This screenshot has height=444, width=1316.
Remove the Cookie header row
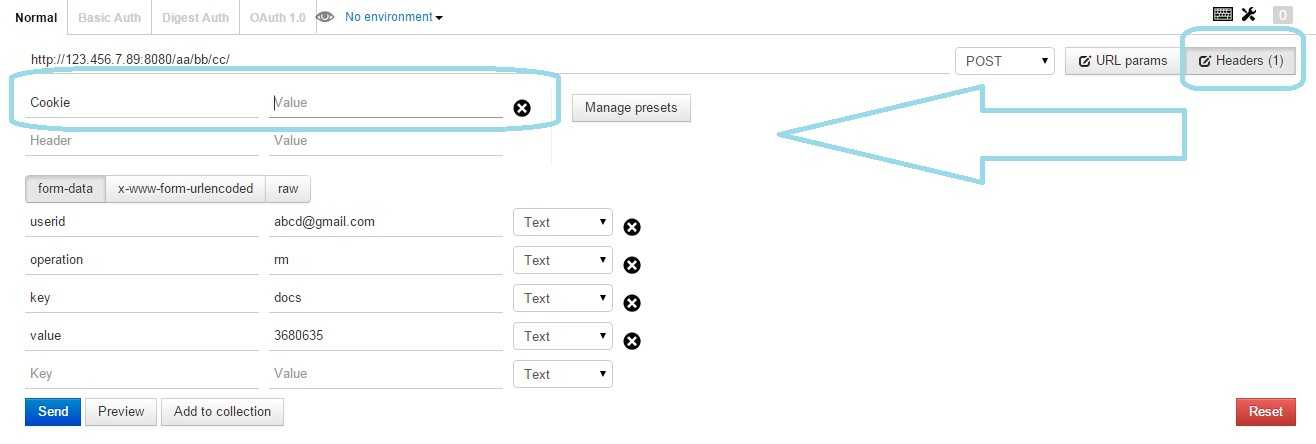[522, 108]
